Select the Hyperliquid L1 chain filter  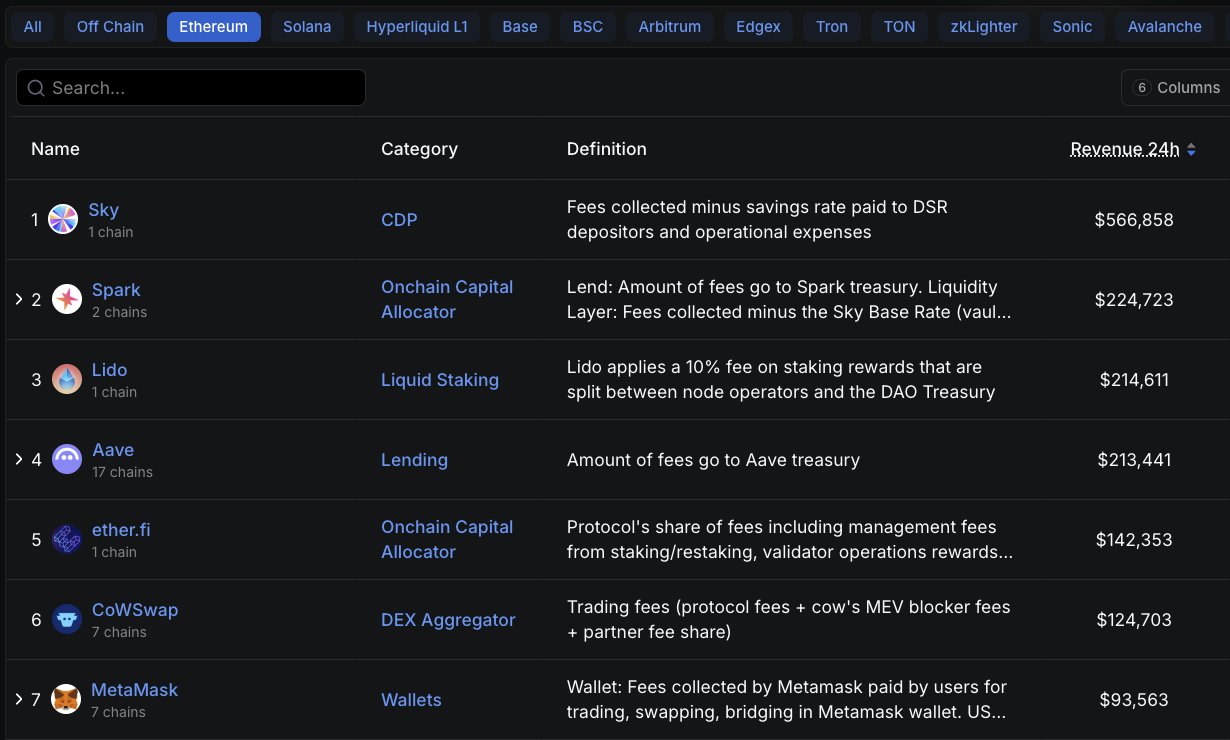coord(417,27)
